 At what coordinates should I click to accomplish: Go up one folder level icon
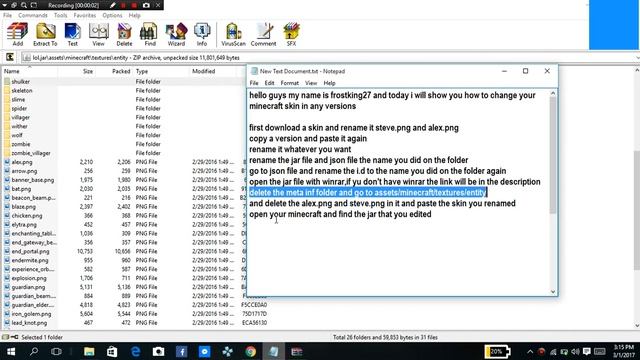10,57
